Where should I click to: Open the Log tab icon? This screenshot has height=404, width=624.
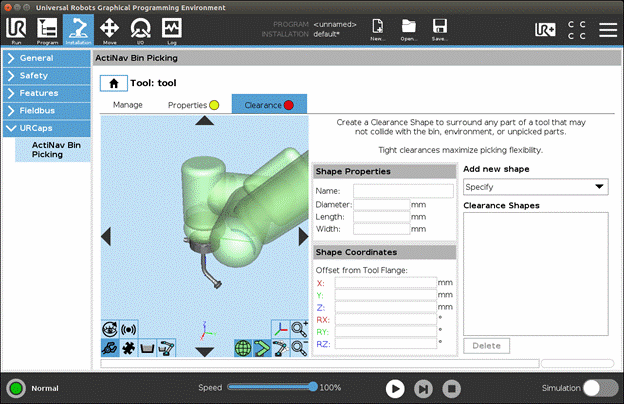pos(172,30)
